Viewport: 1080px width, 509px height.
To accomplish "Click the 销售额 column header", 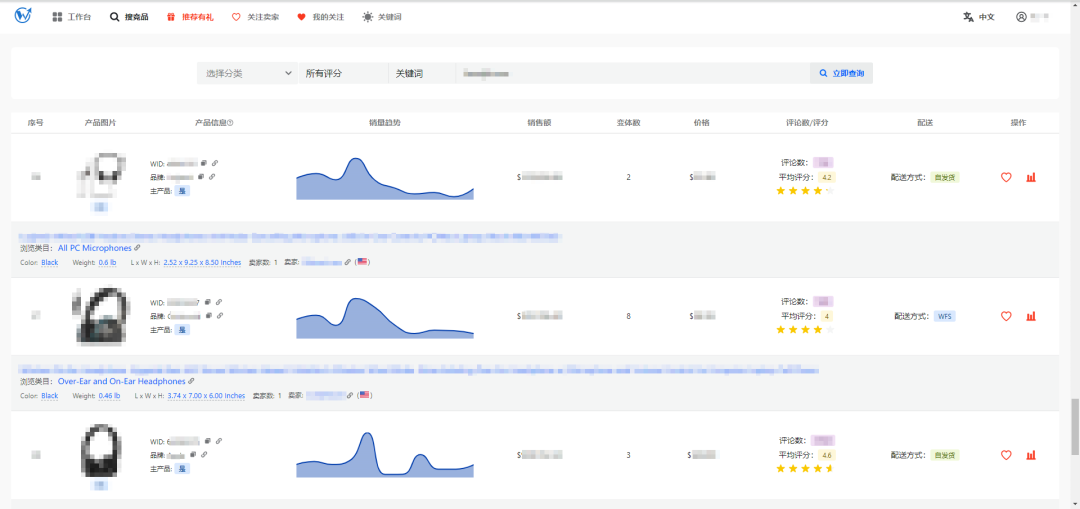I will (x=539, y=123).
